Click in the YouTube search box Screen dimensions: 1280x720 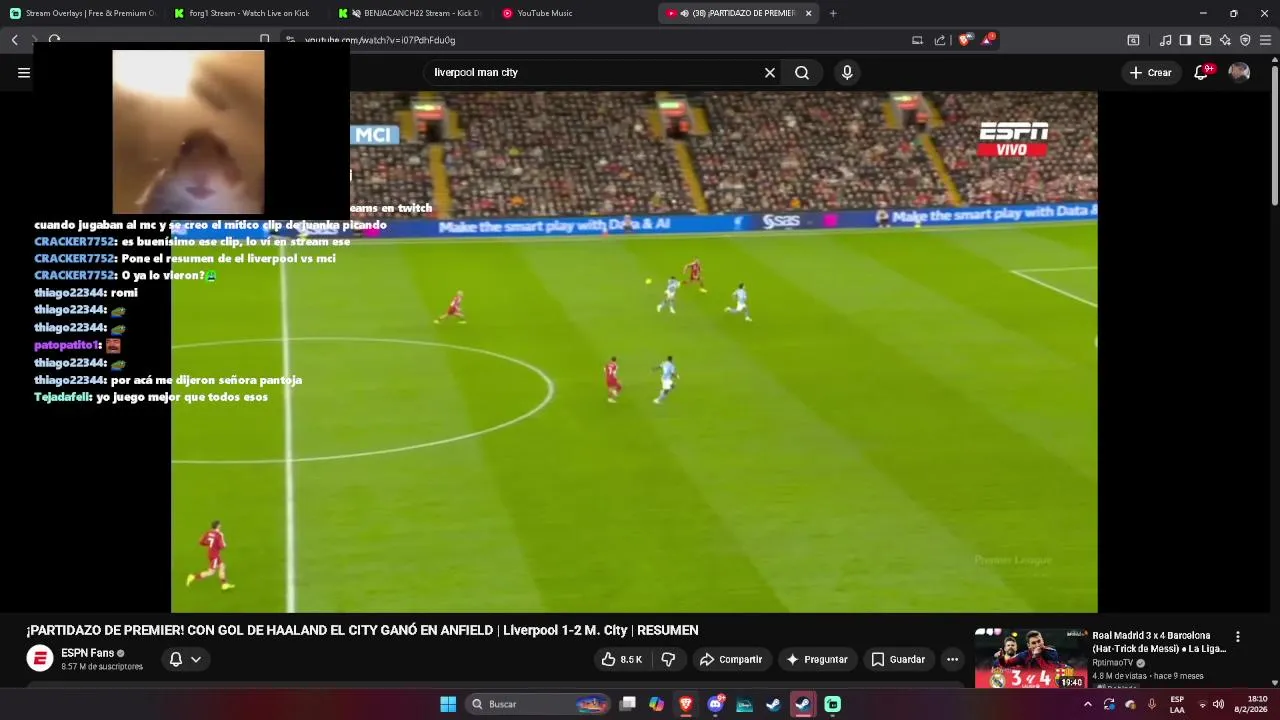[594, 73]
